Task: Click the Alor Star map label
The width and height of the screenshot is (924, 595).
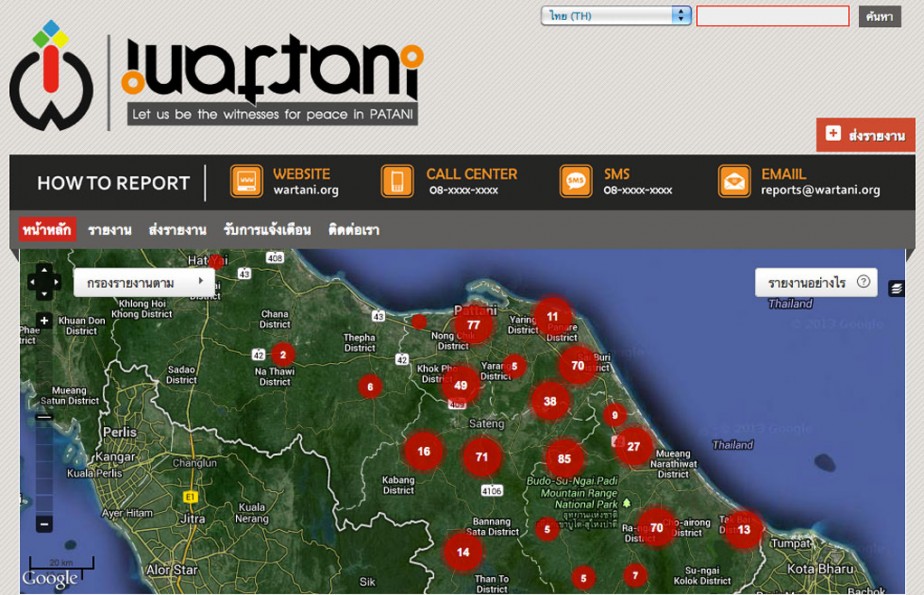Action: coord(172,570)
